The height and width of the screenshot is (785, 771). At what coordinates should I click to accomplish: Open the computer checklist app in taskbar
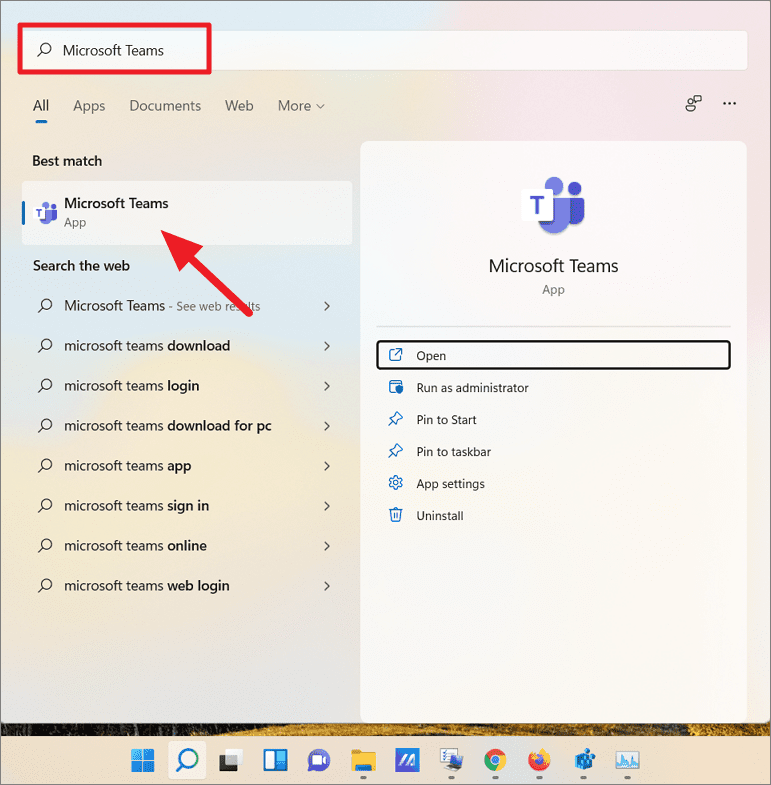pos(452,759)
